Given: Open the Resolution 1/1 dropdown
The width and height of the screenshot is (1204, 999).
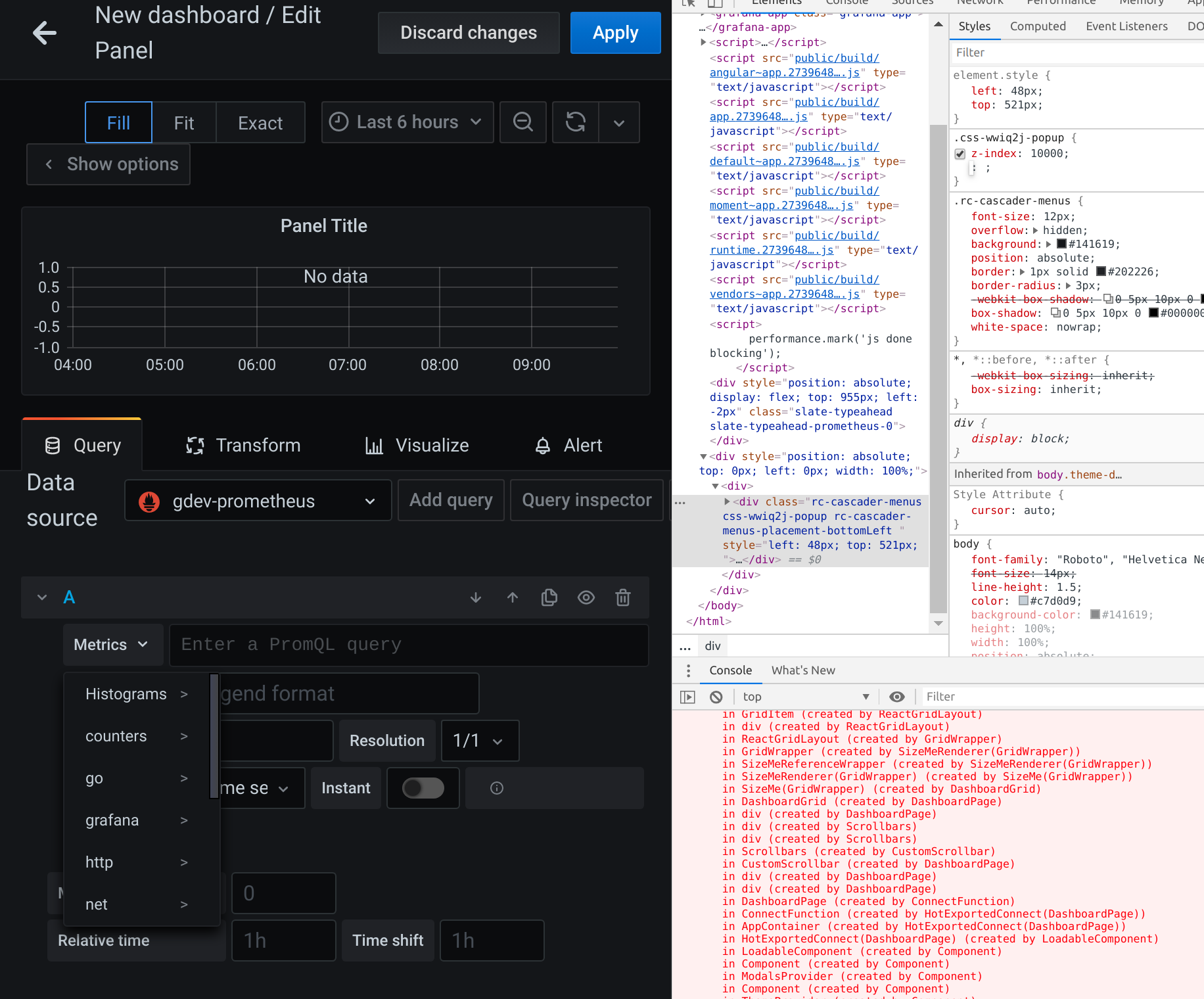Looking at the screenshot, I should pos(480,741).
